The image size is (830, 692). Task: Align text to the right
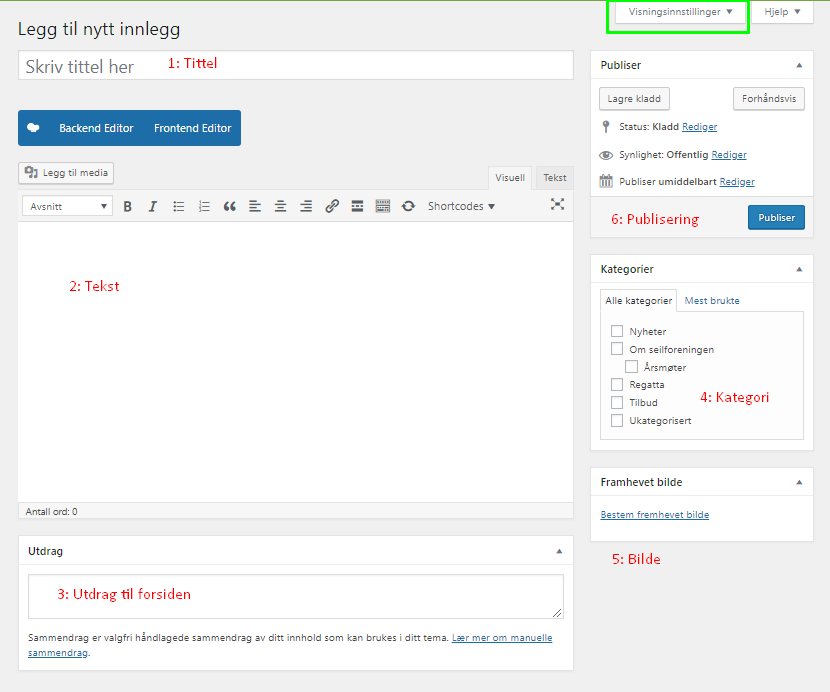point(306,206)
